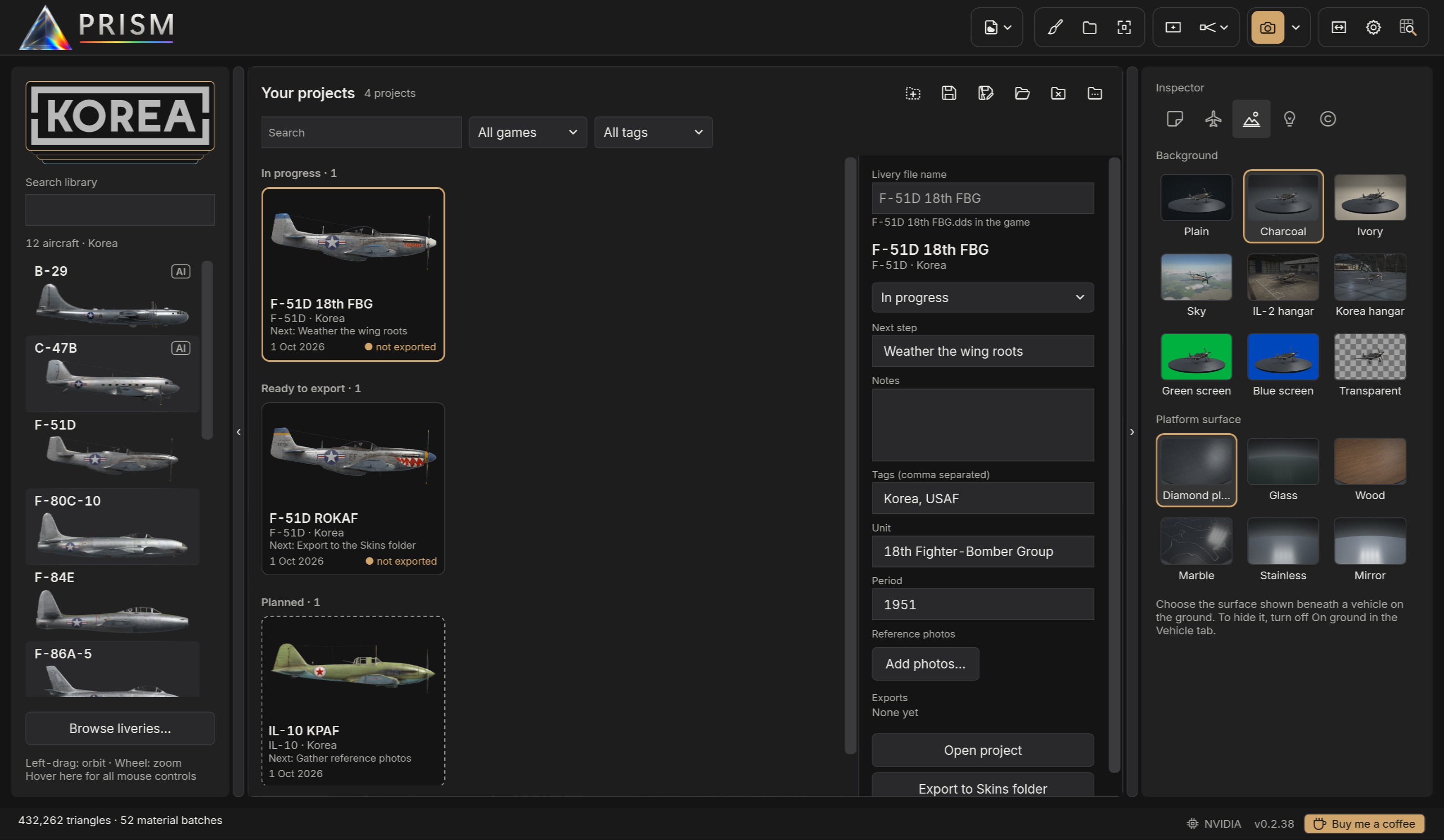The image size is (1444, 840).
Task: Click the save-as icon with pencil
Action: click(x=986, y=93)
